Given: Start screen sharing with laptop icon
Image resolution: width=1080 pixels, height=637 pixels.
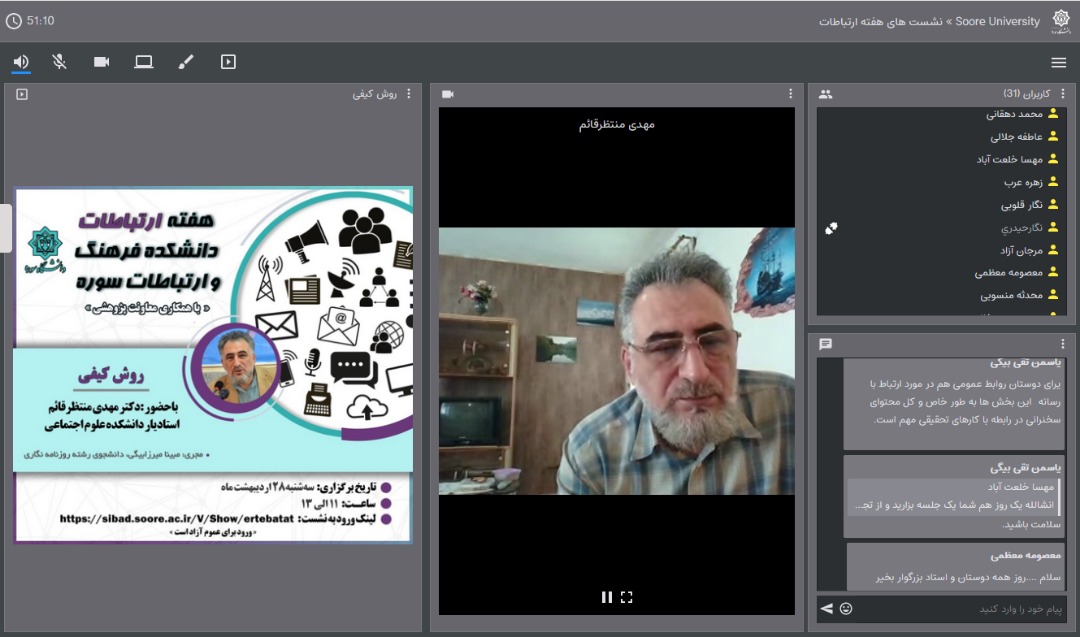Looking at the screenshot, I should (x=143, y=62).
